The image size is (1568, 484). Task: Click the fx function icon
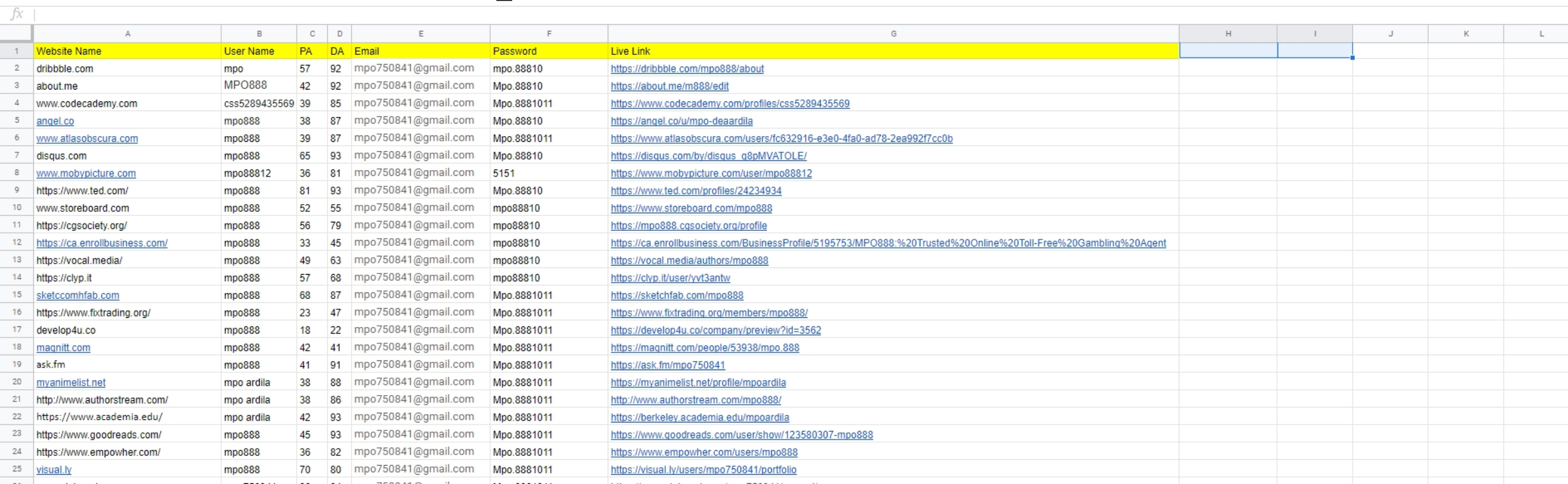(17, 14)
